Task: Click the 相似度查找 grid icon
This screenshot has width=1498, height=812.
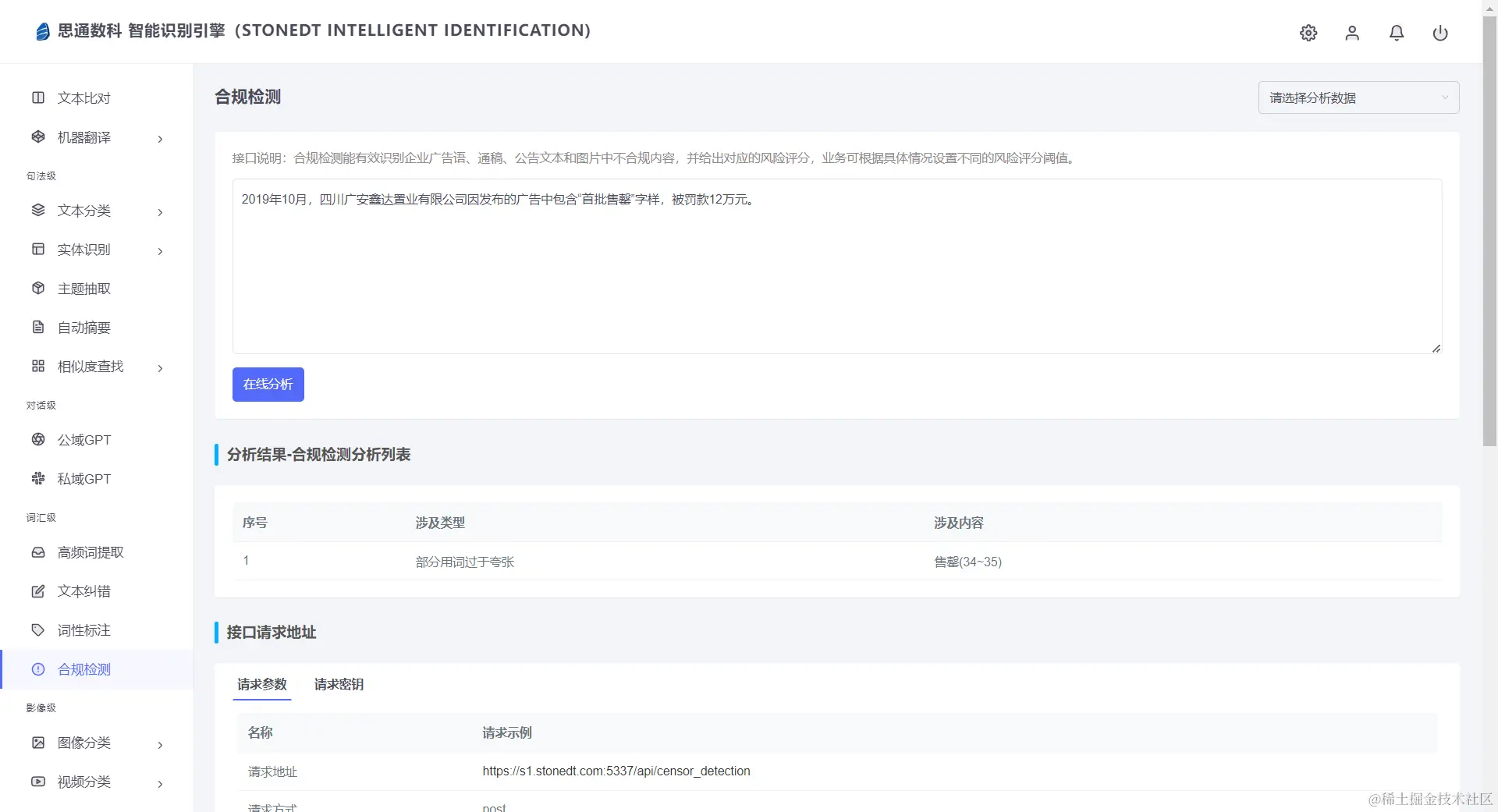Action: coord(38,366)
